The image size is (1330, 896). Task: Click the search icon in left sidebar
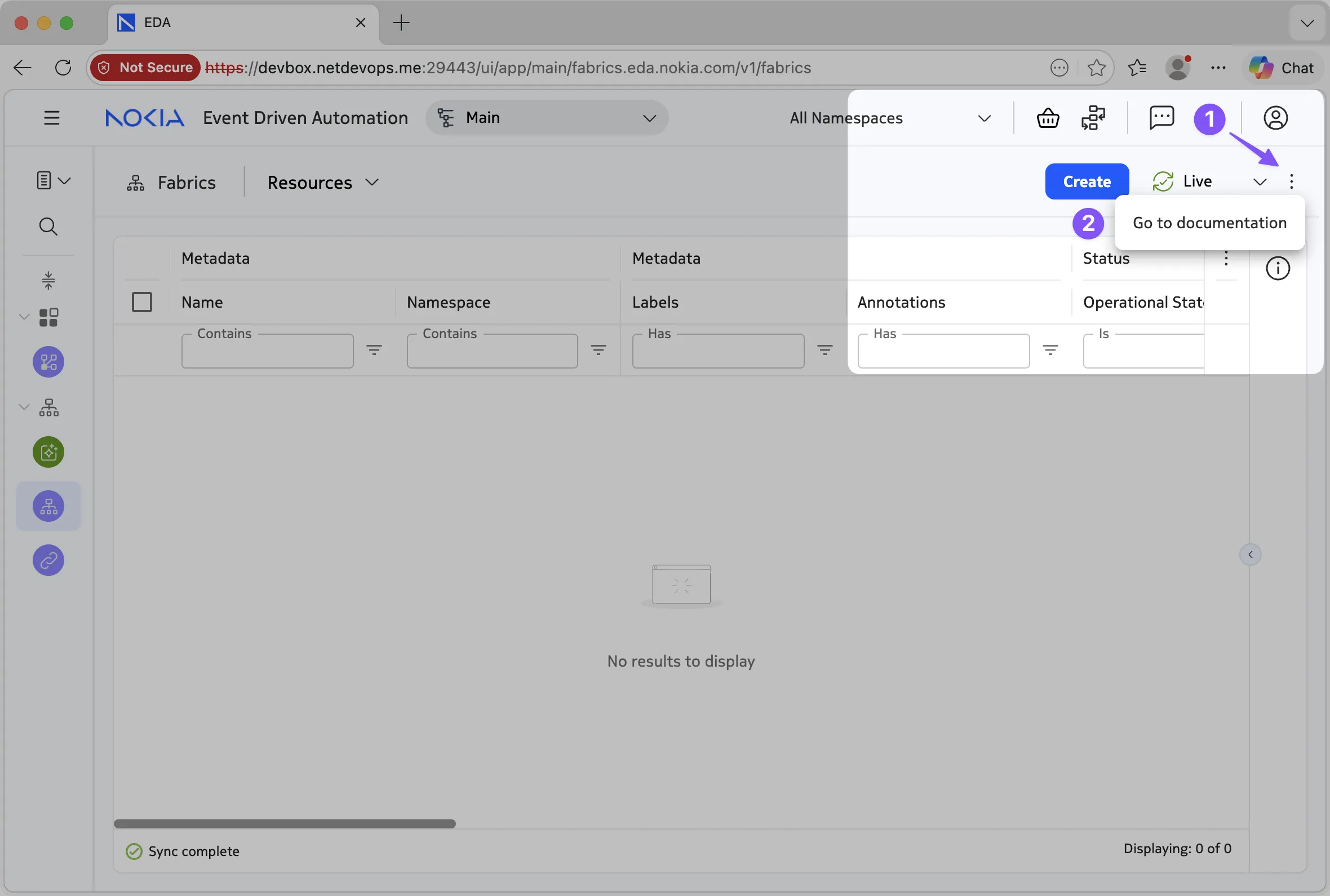(48, 227)
